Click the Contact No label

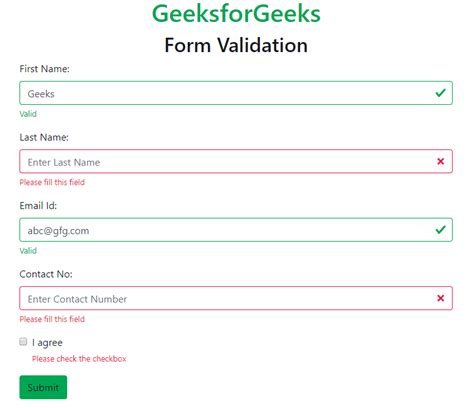pyautogui.click(x=46, y=274)
